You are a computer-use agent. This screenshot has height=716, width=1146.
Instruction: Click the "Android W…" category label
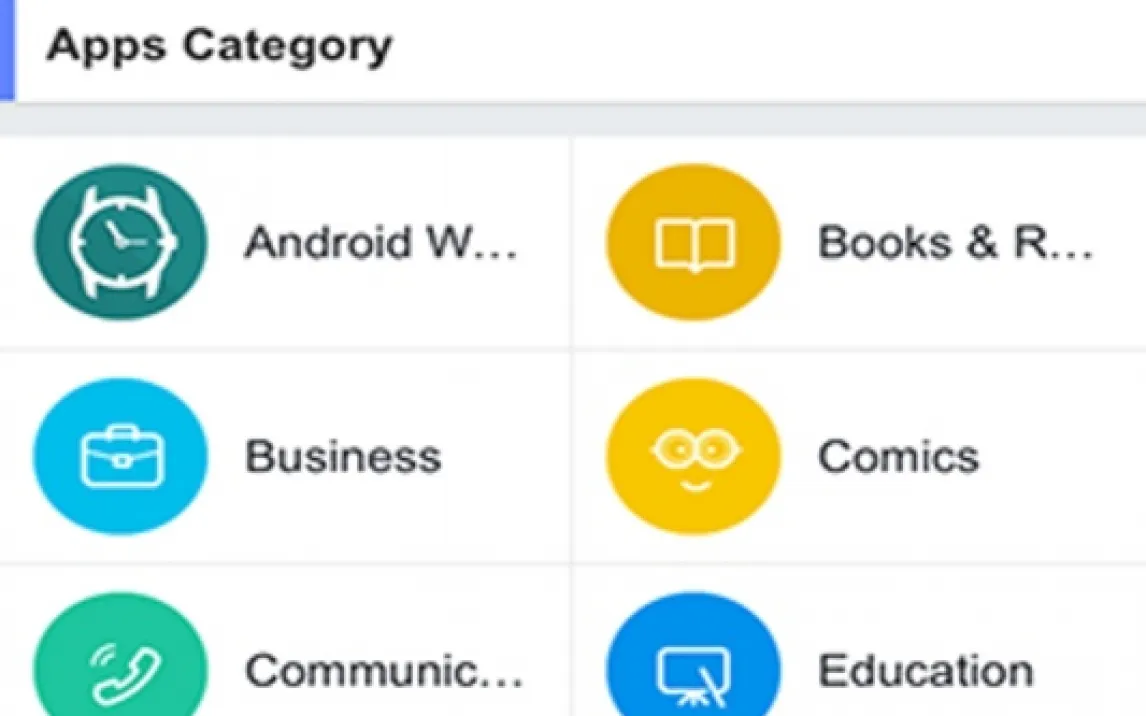[382, 243]
